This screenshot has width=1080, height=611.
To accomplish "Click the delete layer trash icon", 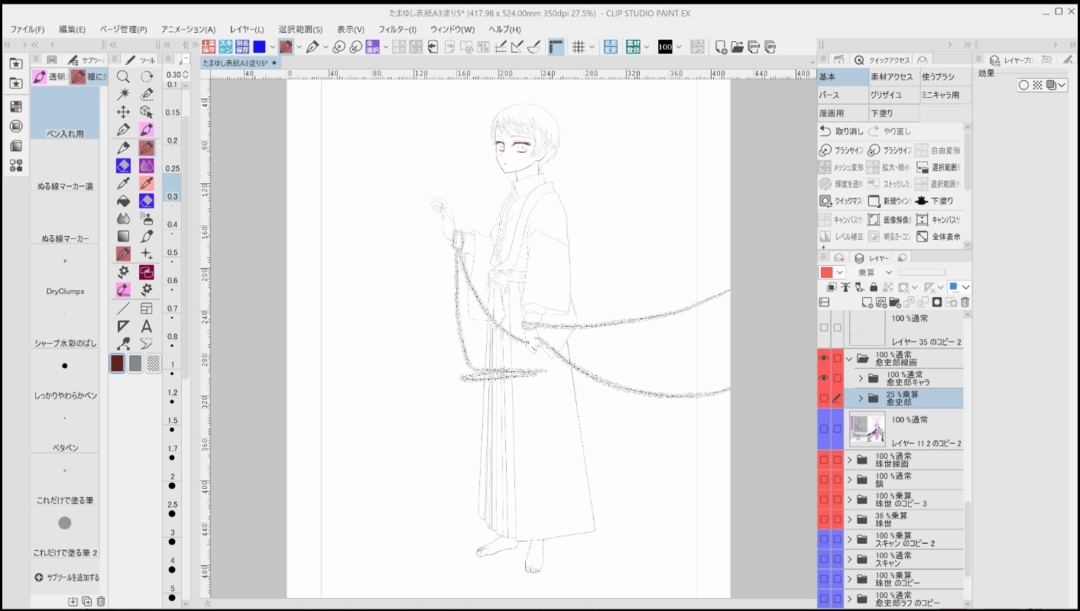I will tap(965, 302).
